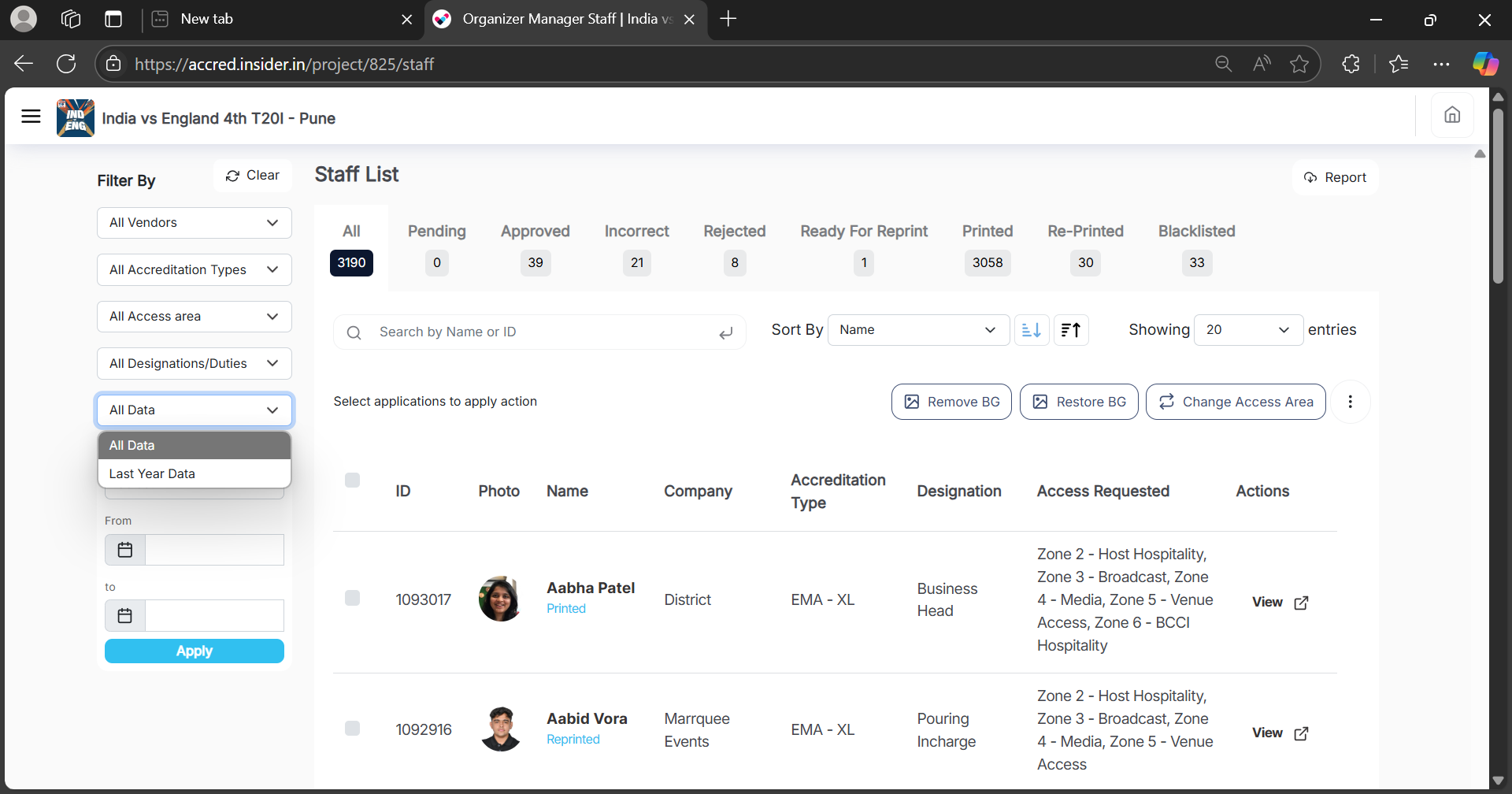The image size is (1512, 794).
Task: Open the Sort By Name dropdown
Action: tap(917, 330)
